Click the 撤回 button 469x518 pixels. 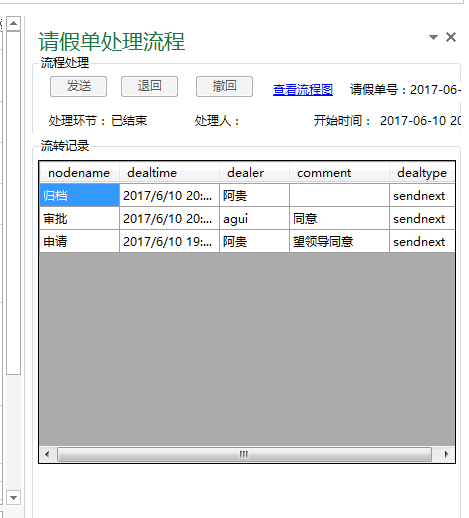[224, 86]
